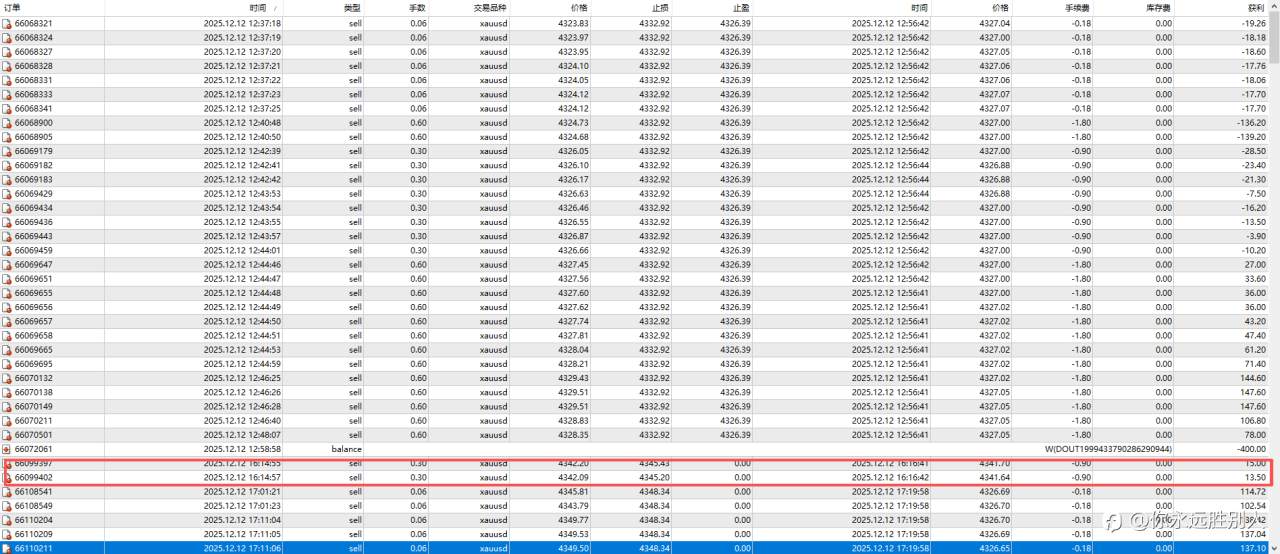Click the icon for order 66069651
This screenshot has width=1280, height=554.
[7, 279]
